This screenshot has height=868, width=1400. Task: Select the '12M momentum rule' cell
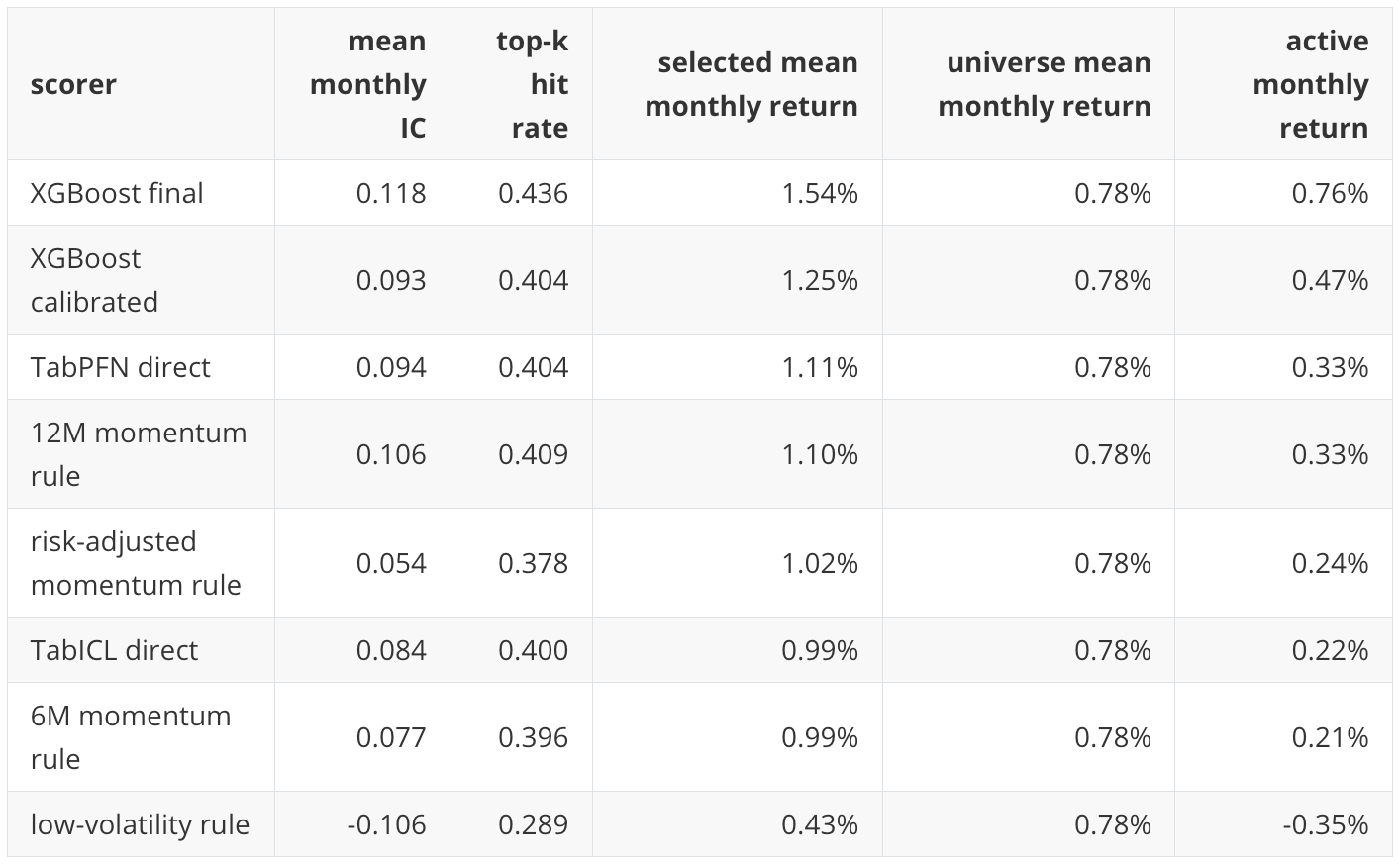tap(139, 454)
